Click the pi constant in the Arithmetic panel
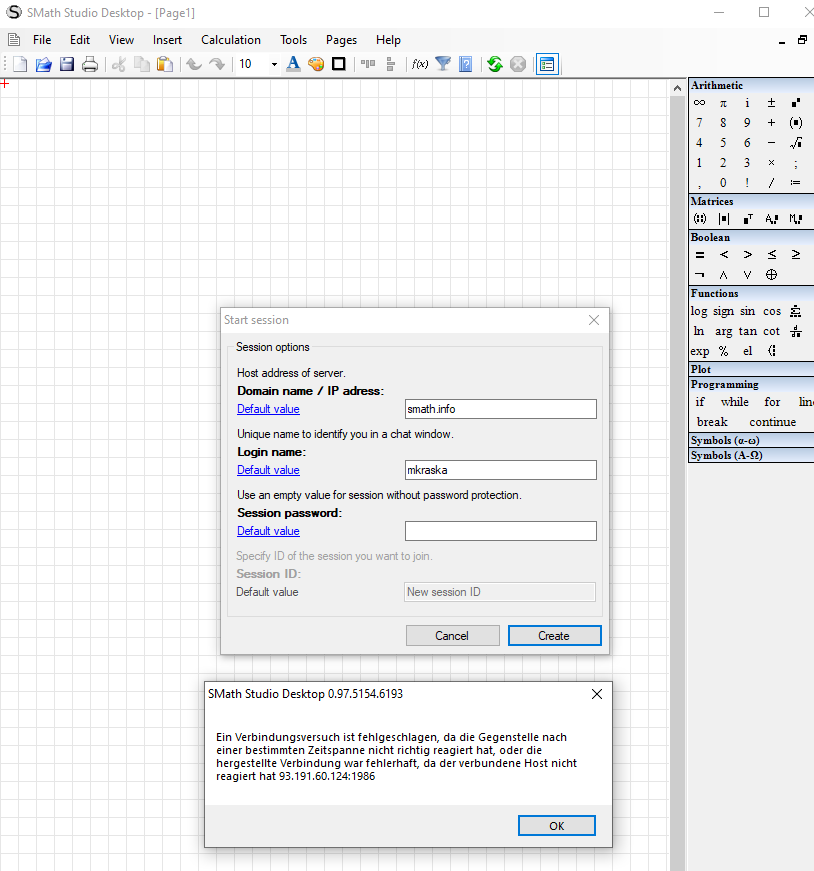Viewport: 814px width, 871px height. pos(723,103)
